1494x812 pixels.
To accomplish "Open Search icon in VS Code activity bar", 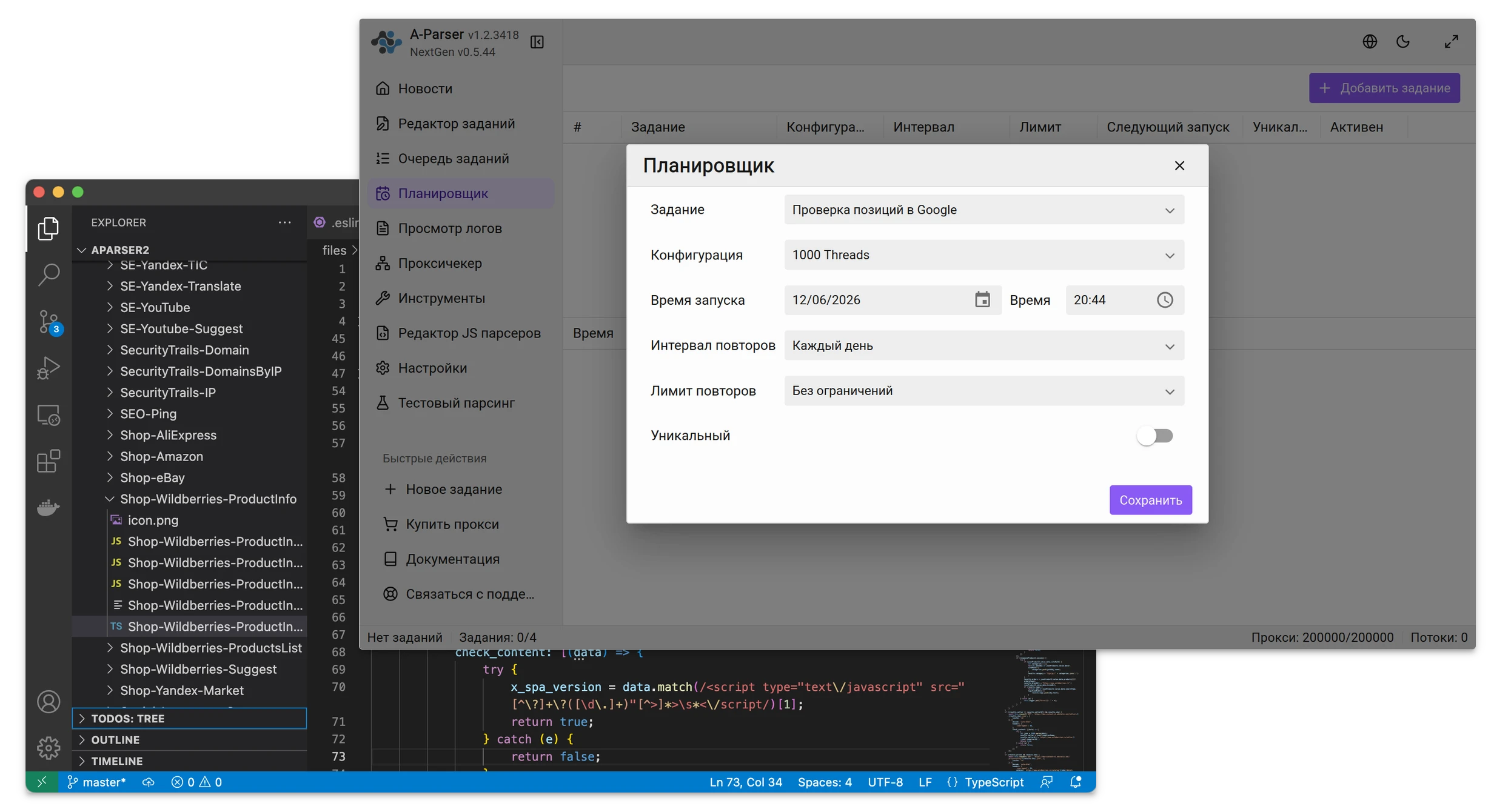I will click(x=49, y=275).
